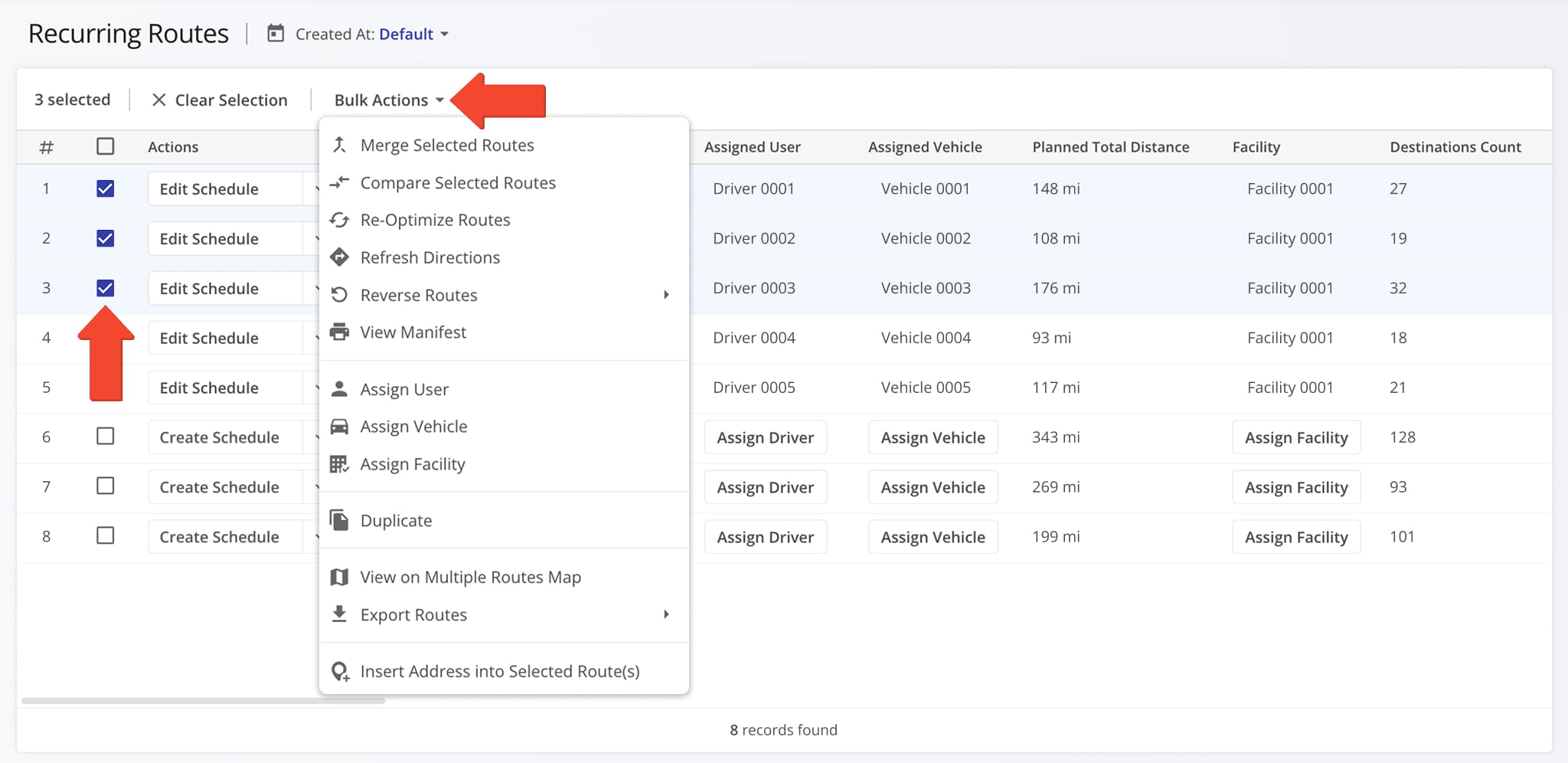
Task: Expand the Reverse Routes submenu arrow
Action: click(x=666, y=295)
